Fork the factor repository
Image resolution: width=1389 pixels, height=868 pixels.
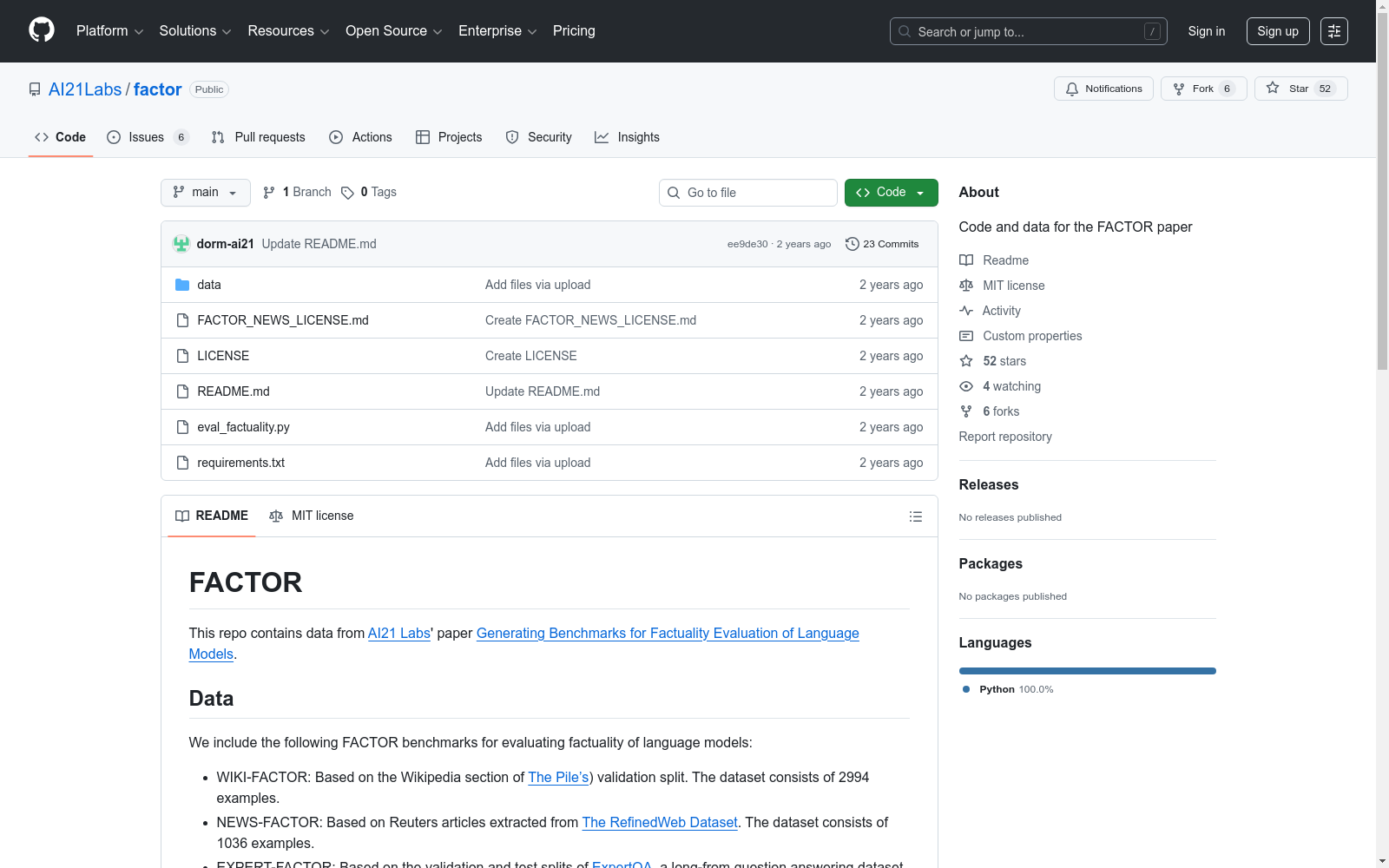tap(1203, 89)
